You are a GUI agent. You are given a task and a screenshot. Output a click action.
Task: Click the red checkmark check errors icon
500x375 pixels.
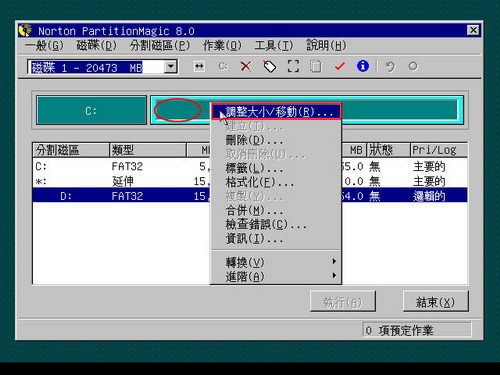[339, 66]
